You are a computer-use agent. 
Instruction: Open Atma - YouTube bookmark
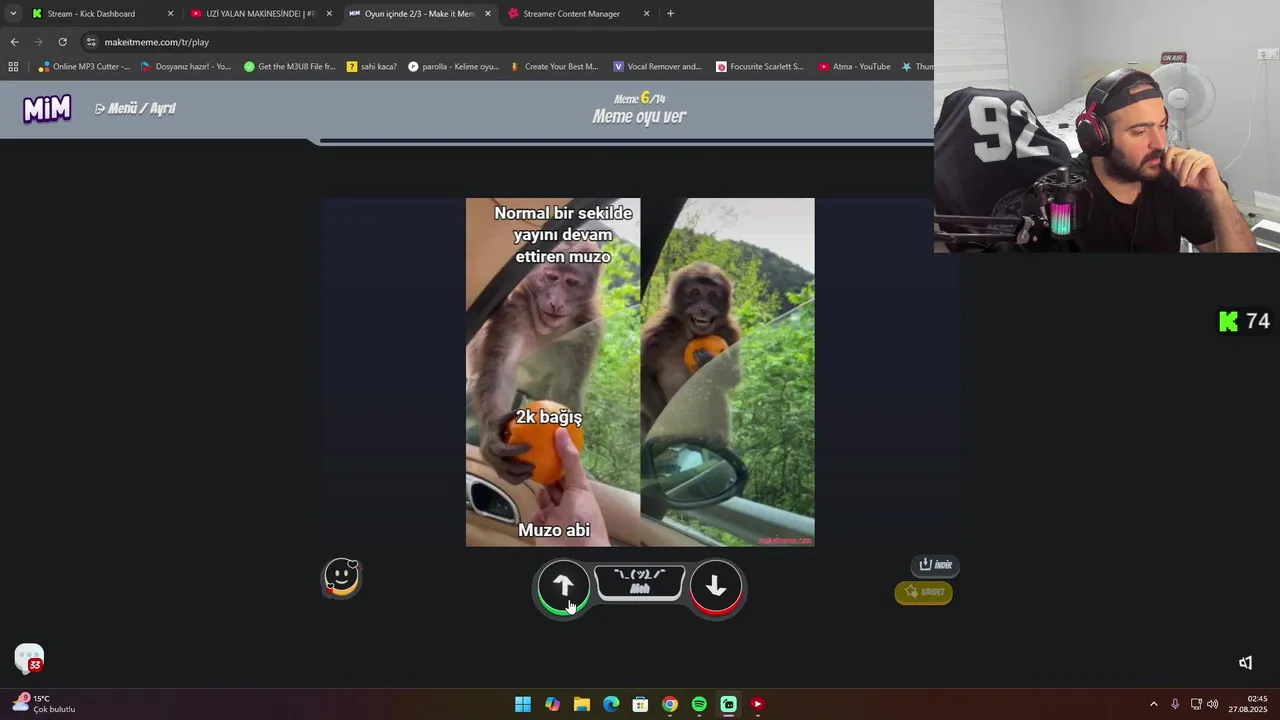854,67
